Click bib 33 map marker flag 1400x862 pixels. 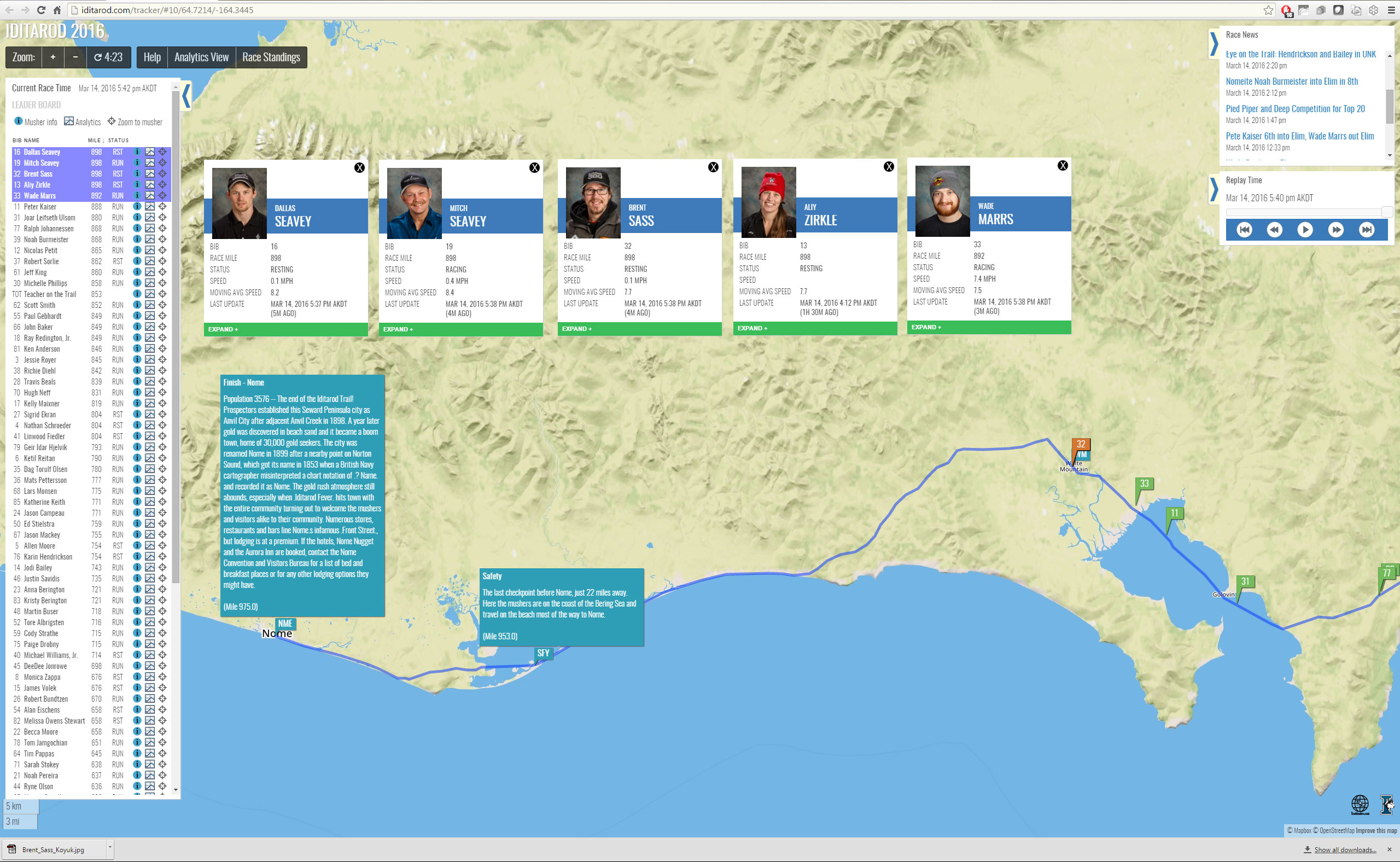(x=1144, y=485)
